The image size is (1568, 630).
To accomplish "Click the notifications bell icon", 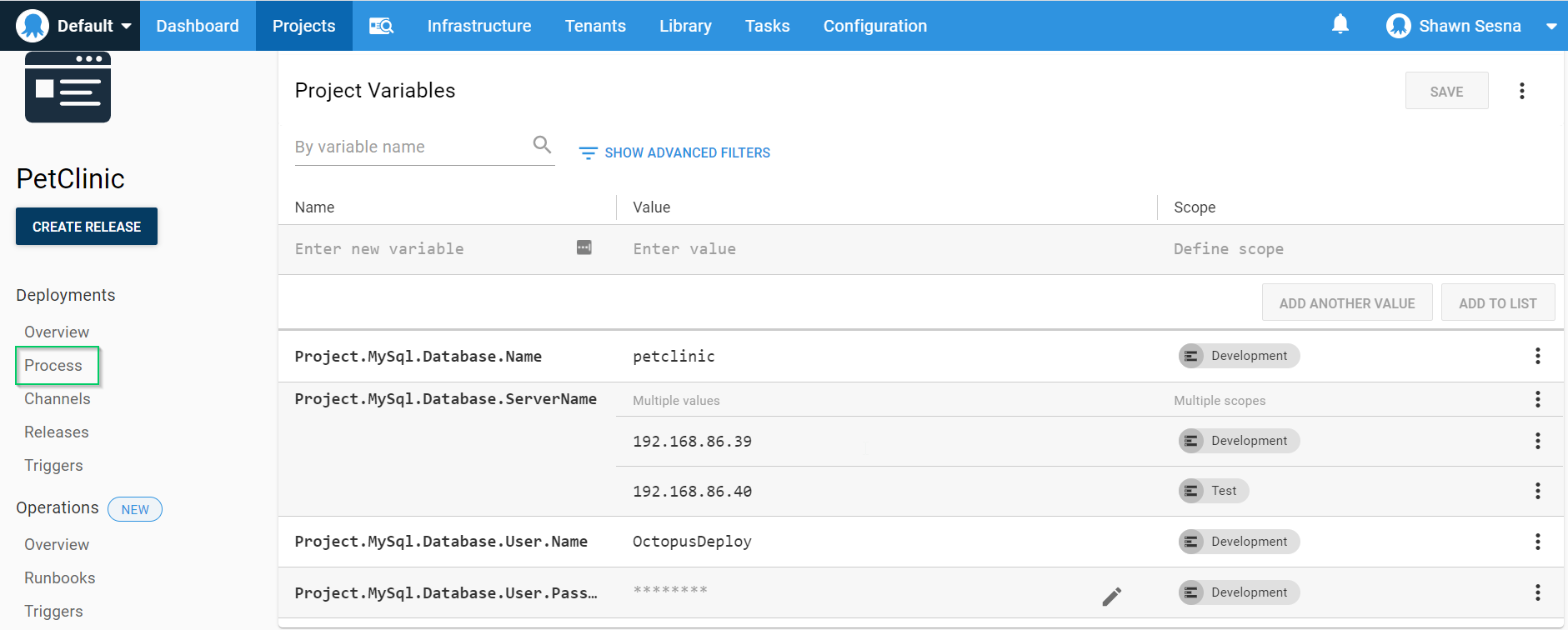I will (x=1340, y=25).
